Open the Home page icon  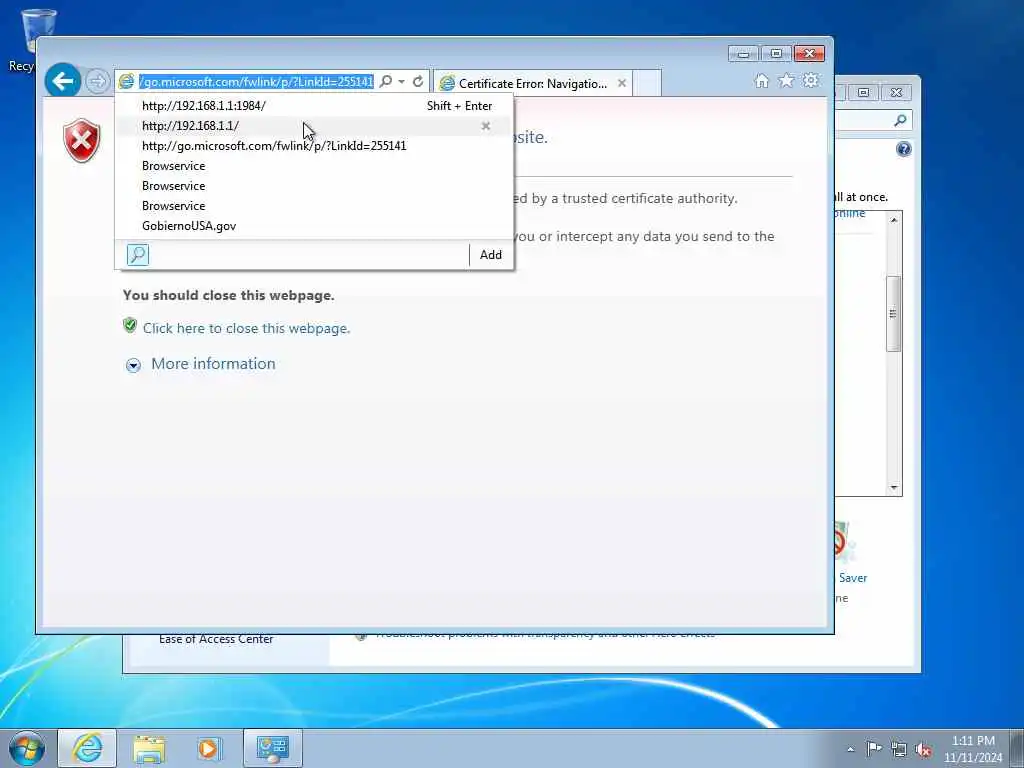[761, 80]
